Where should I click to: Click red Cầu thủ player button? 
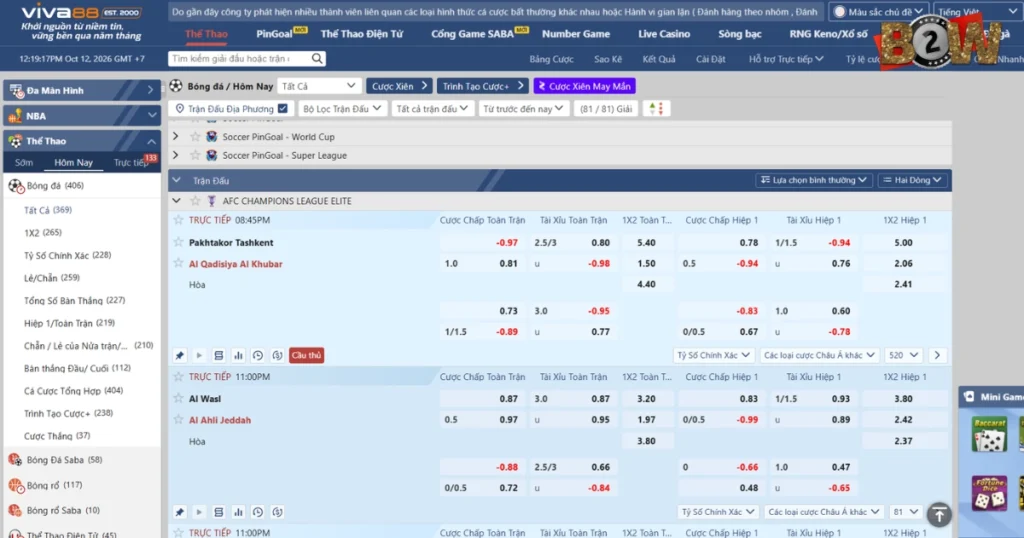point(306,355)
